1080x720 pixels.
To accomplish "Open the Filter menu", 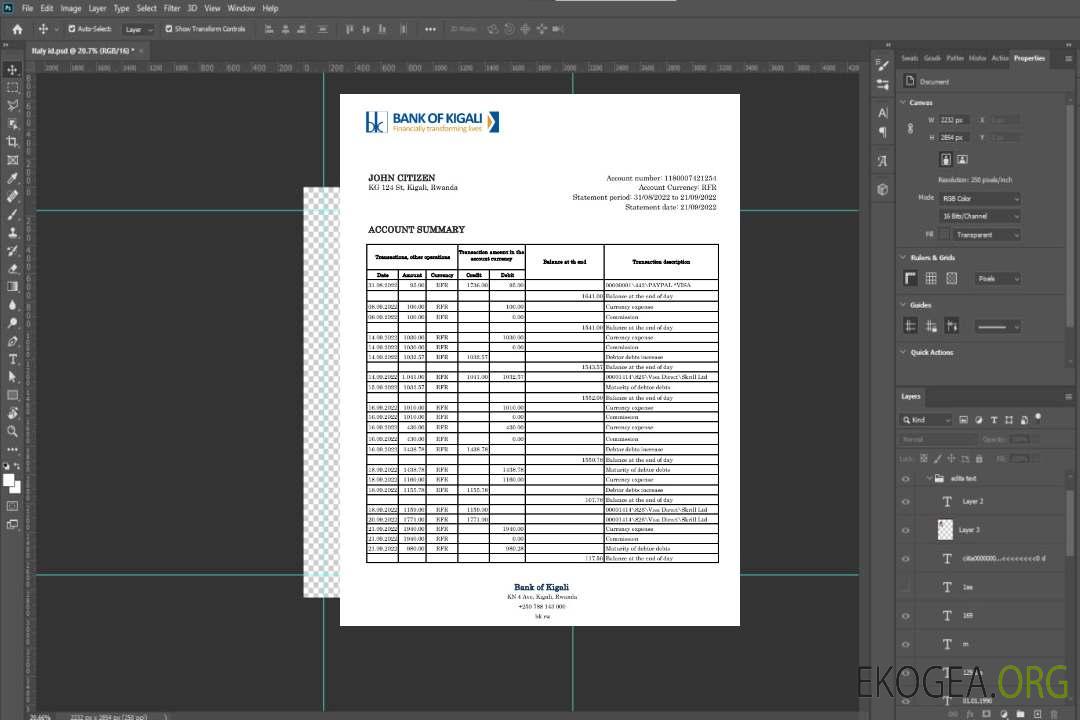I will click(173, 8).
